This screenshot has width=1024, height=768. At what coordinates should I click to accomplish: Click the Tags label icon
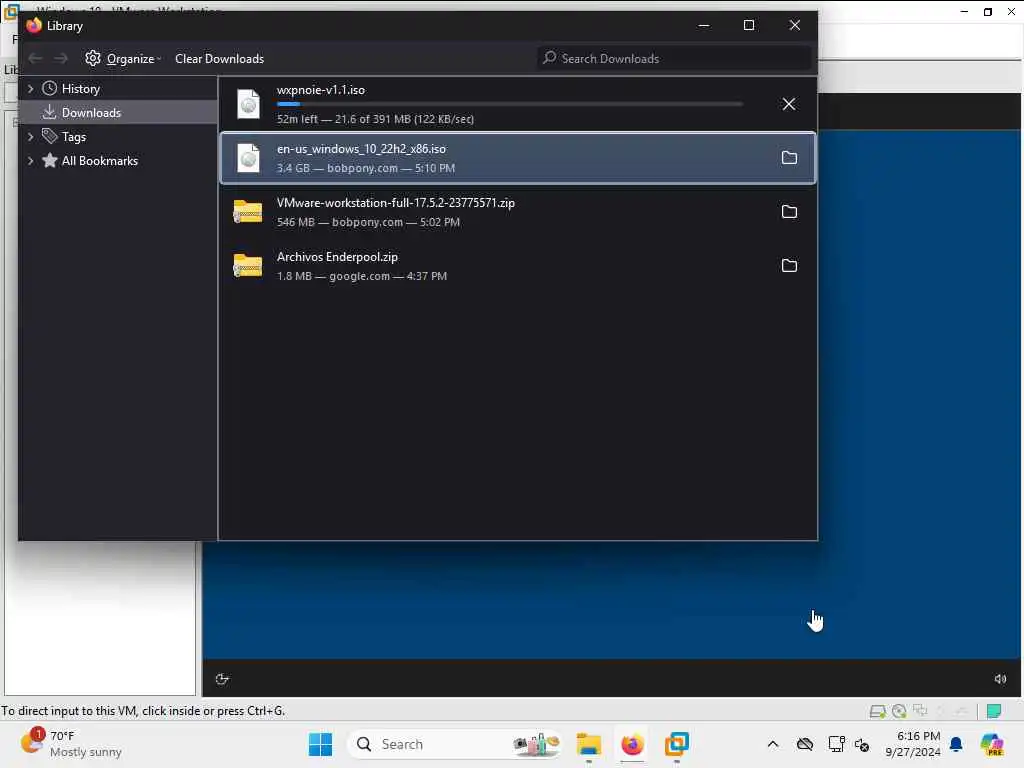(x=50, y=136)
